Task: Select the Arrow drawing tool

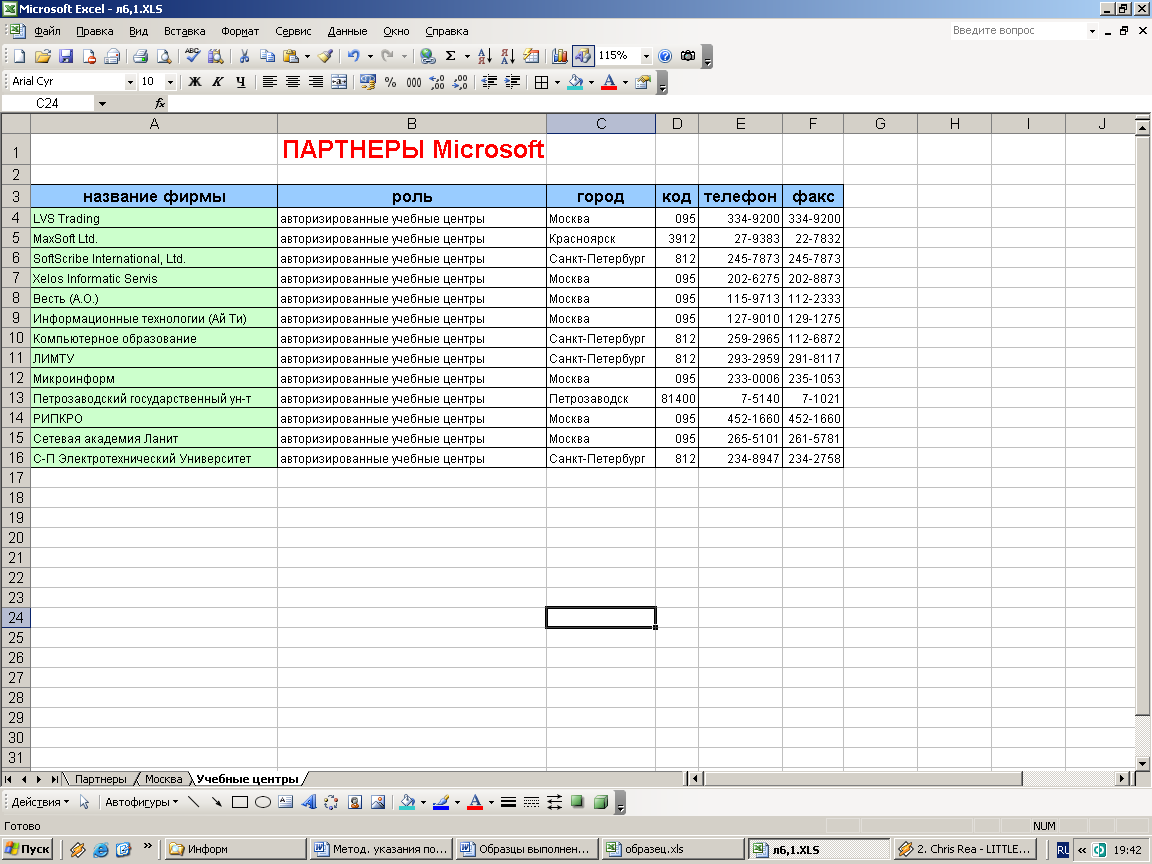Action: [x=217, y=802]
